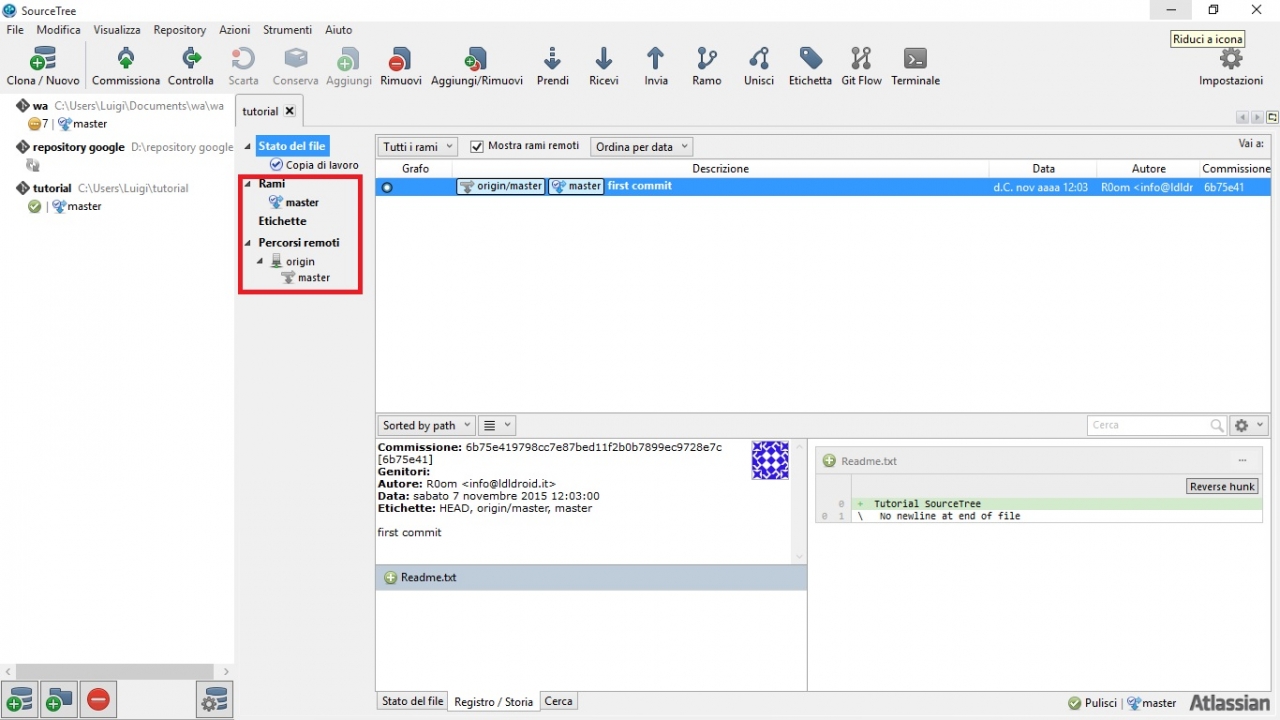1280x720 pixels.
Task: Click the Scarta toolbar icon
Action: tap(243, 59)
